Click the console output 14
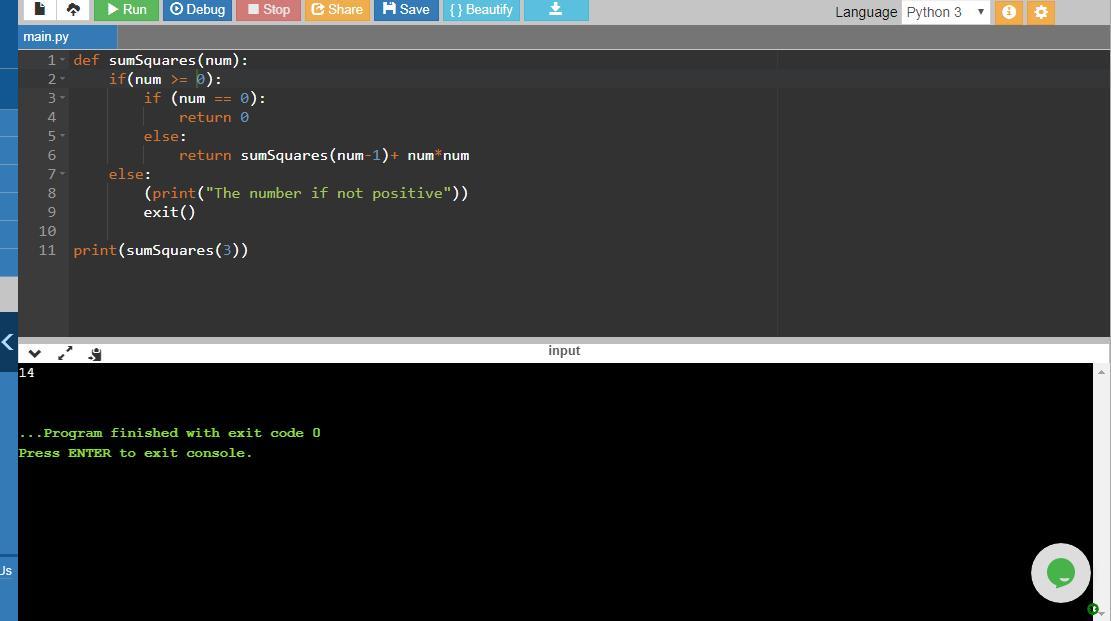The height and width of the screenshot is (621, 1111). (26, 373)
